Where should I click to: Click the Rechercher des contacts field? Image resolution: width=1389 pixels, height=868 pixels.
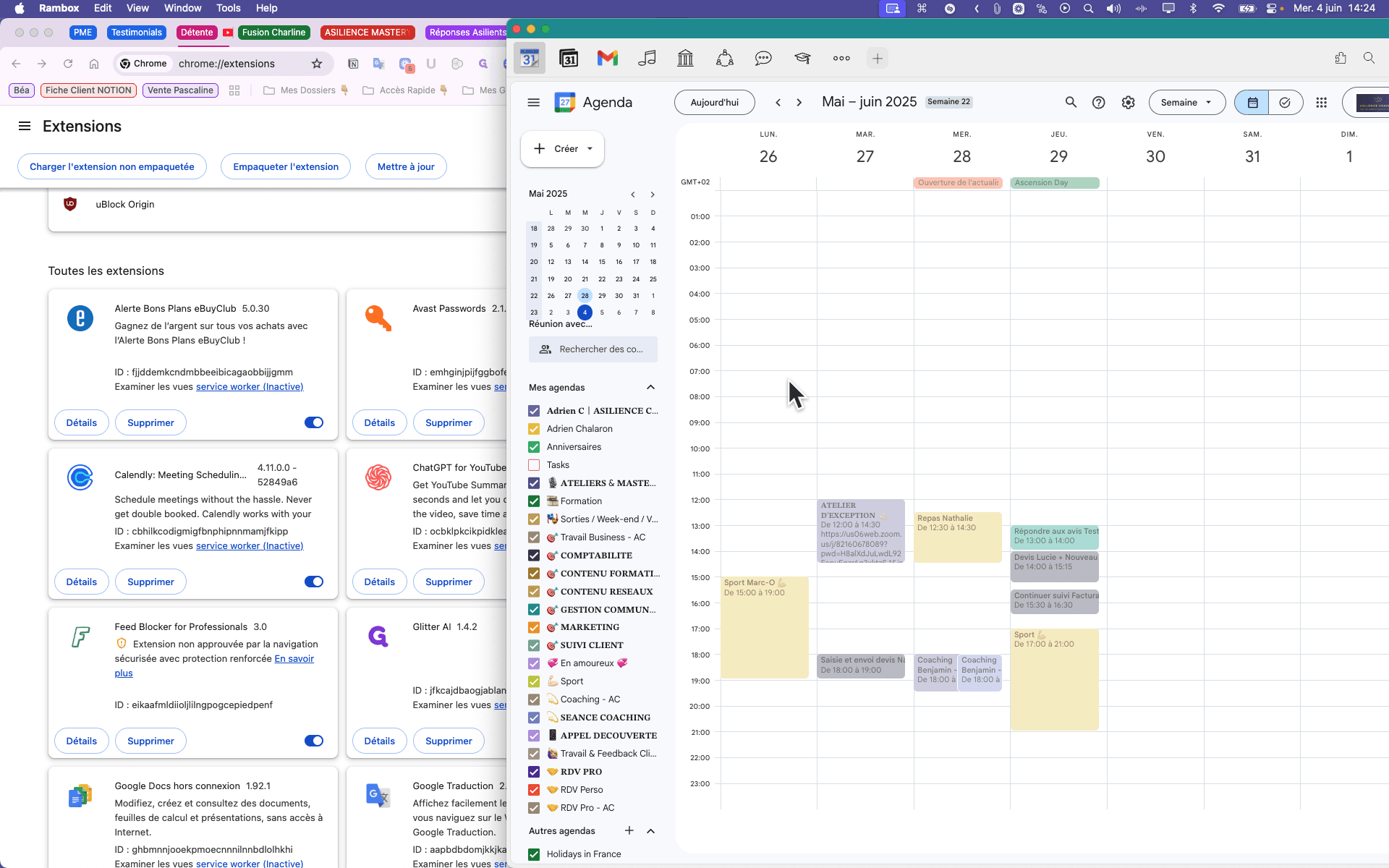pos(593,349)
